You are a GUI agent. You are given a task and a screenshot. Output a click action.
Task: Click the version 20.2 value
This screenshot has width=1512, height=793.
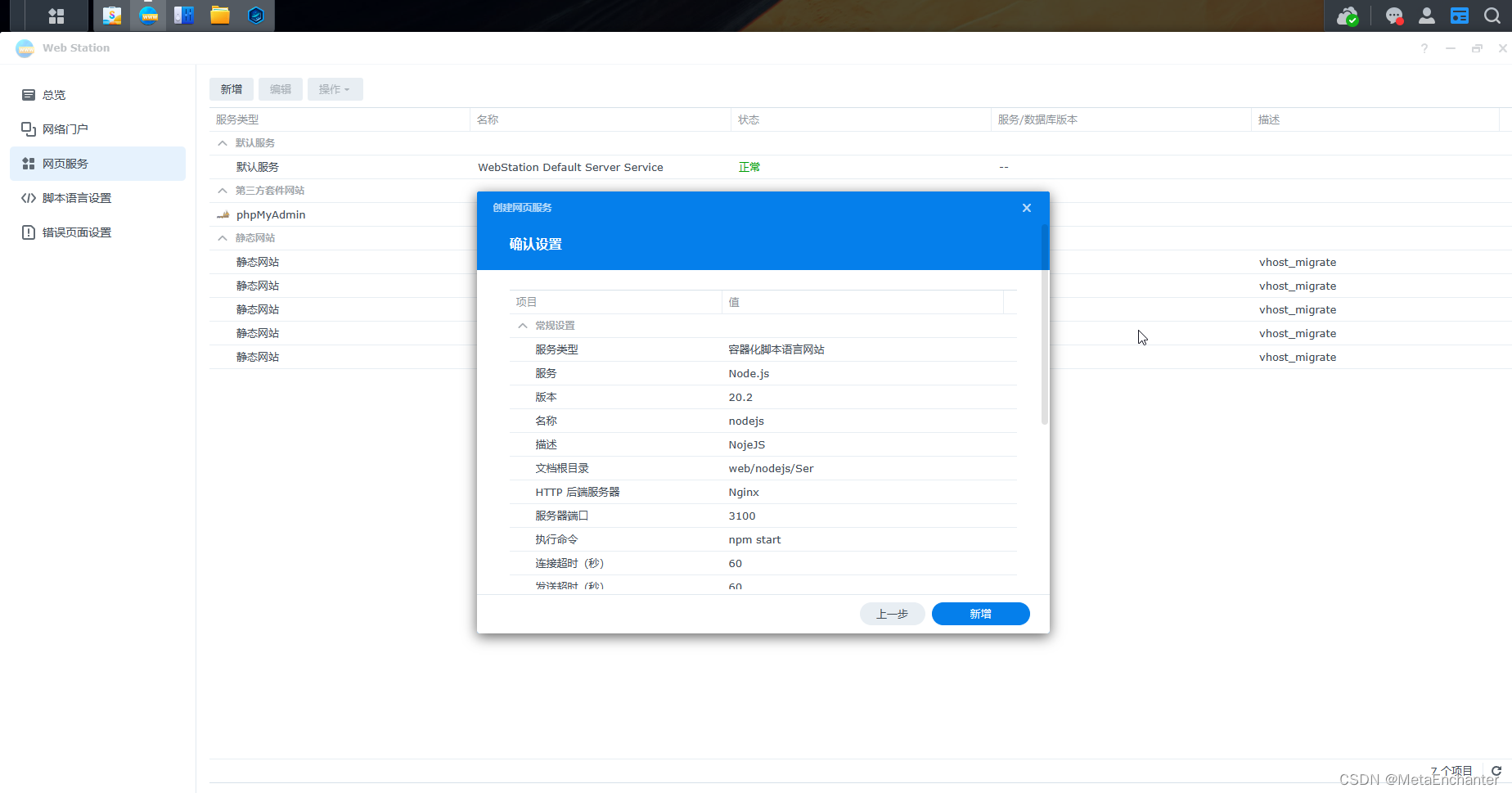[740, 397]
